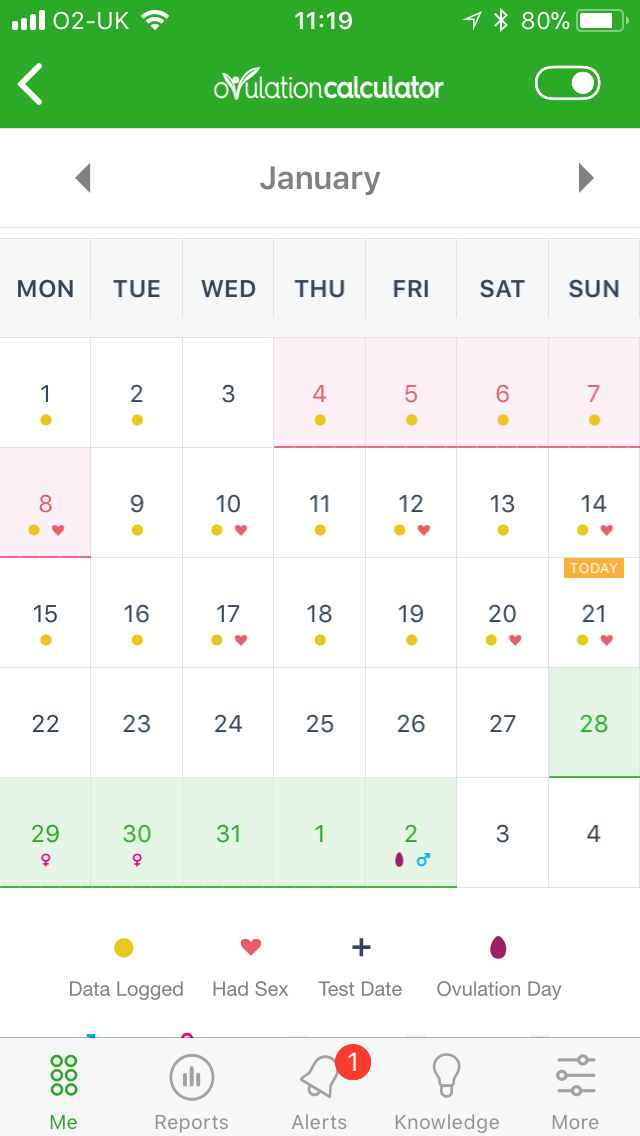
Task: Advance to next month using right arrow
Action: pyautogui.click(x=586, y=178)
